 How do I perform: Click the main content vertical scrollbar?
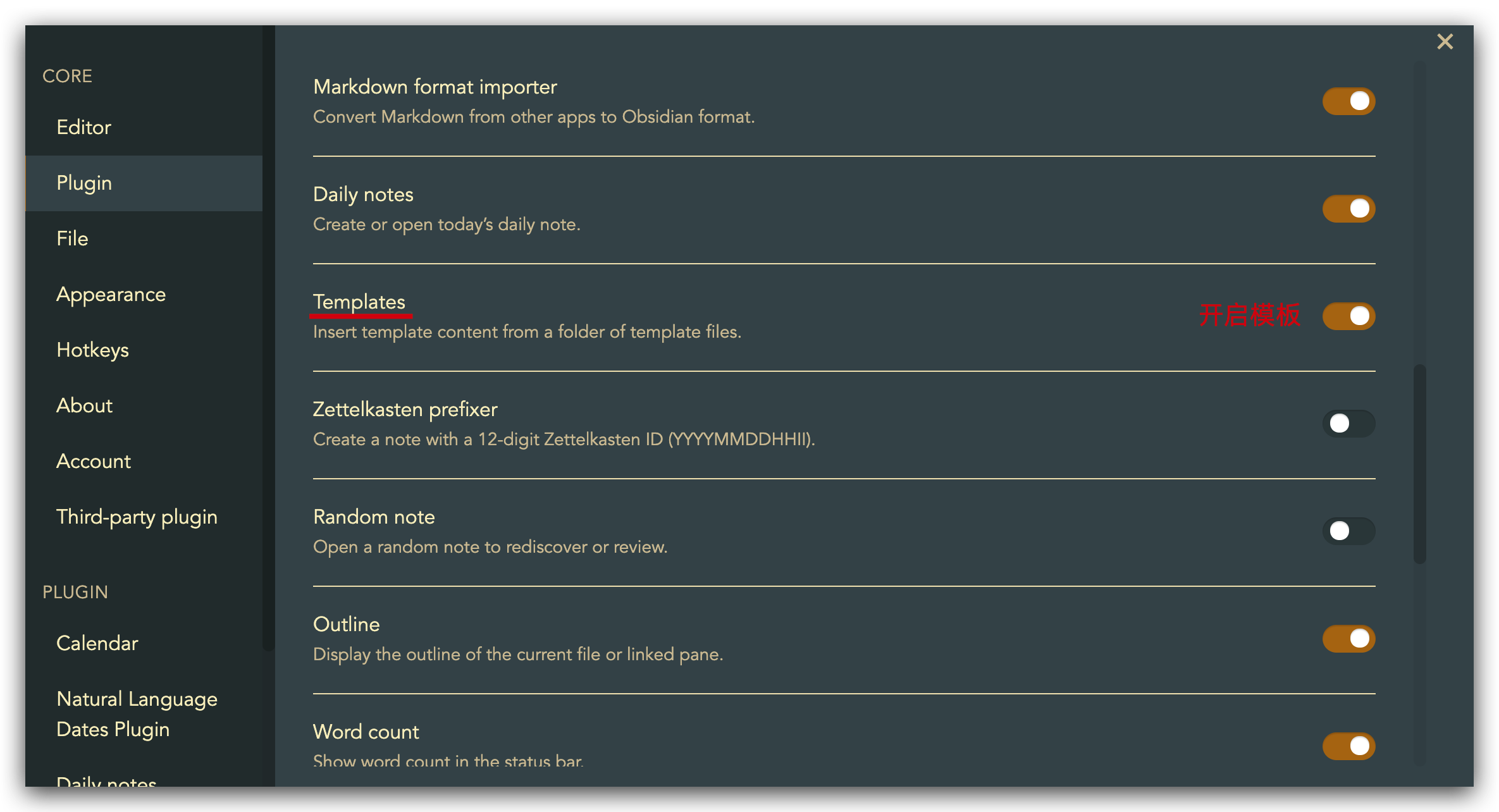1419,464
